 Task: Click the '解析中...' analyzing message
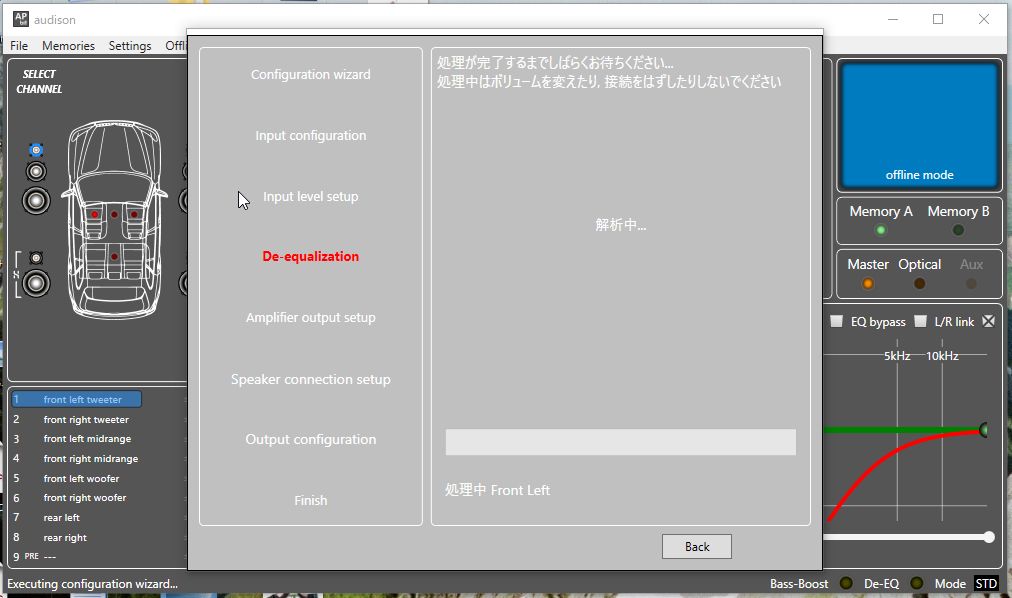click(620, 224)
